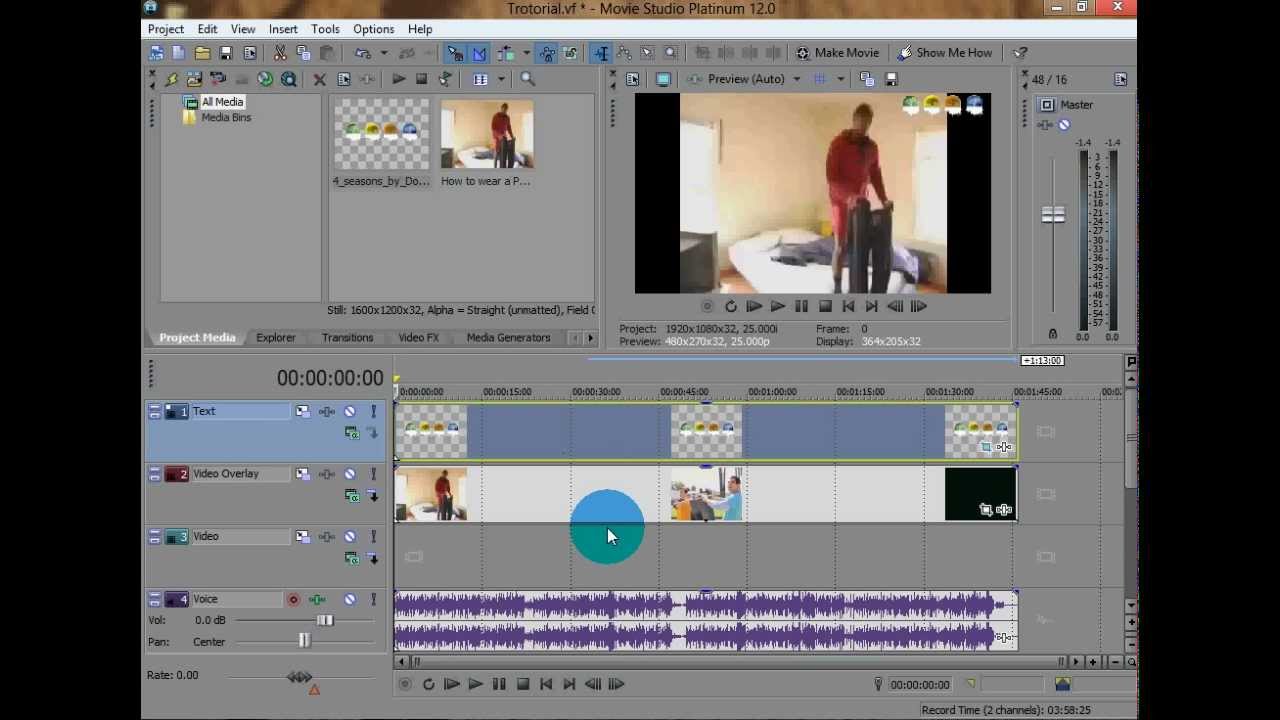Select the Zoom Edit tool in the toolbar
Viewport: 1280px width, 720px height.
point(671,53)
